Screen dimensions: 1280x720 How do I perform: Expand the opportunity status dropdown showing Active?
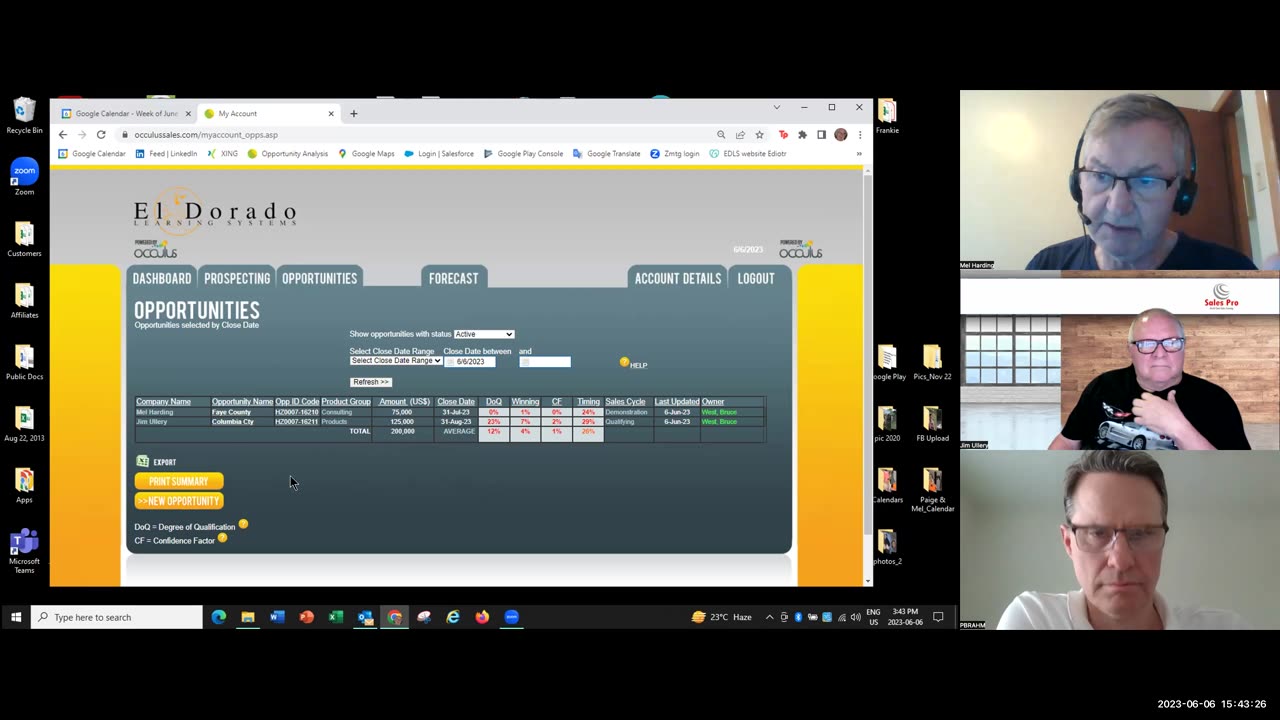pos(484,334)
